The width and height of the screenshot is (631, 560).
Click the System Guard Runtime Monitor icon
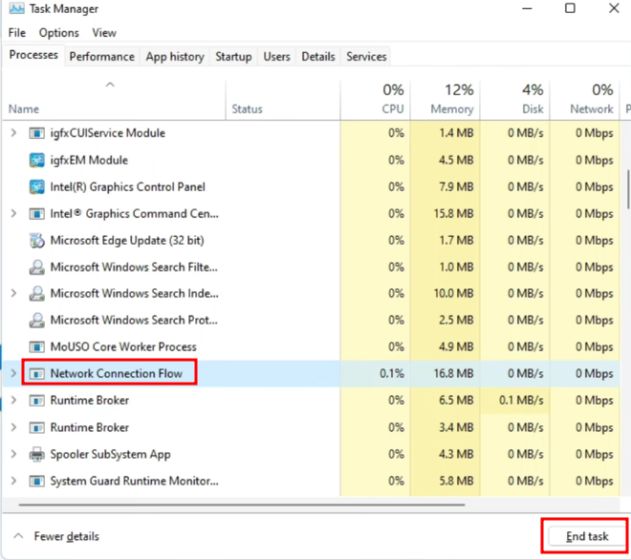click(37, 481)
